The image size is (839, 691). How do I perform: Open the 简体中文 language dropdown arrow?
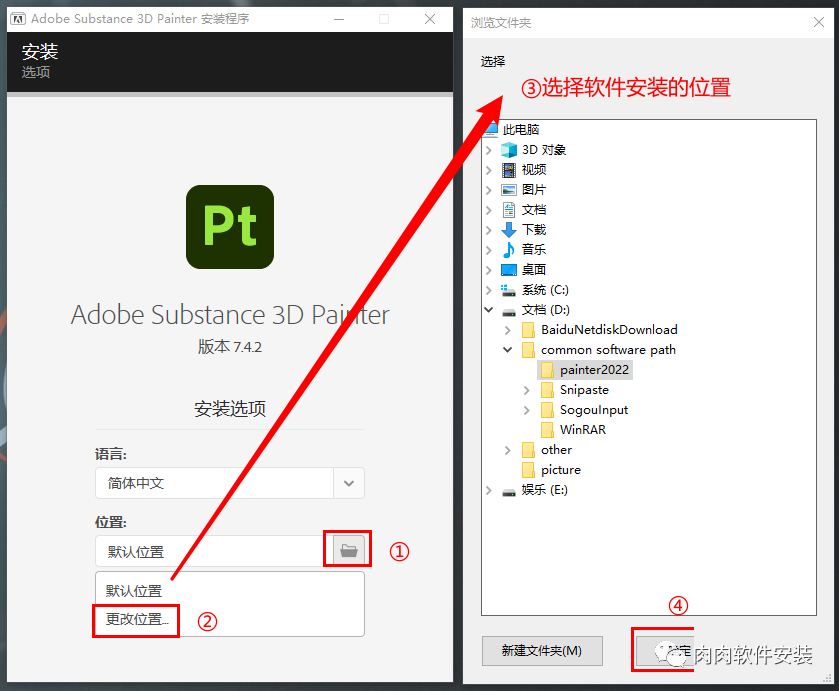pos(349,483)
